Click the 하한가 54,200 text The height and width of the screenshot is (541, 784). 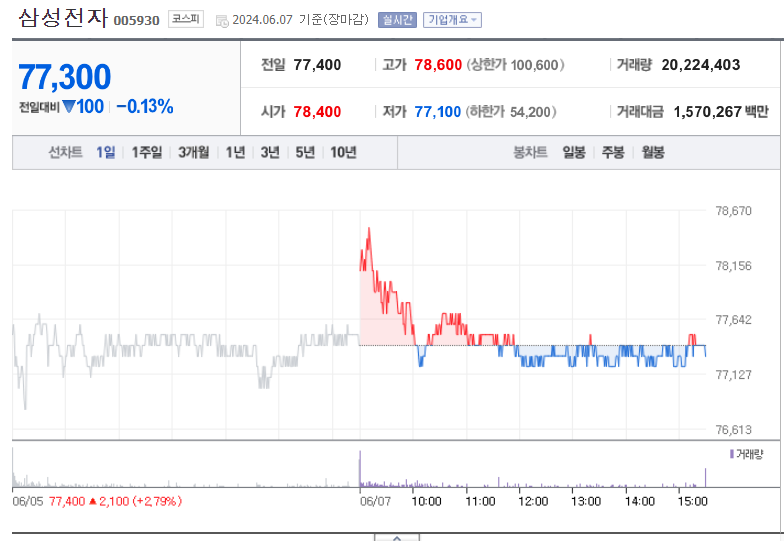point(510,112)
